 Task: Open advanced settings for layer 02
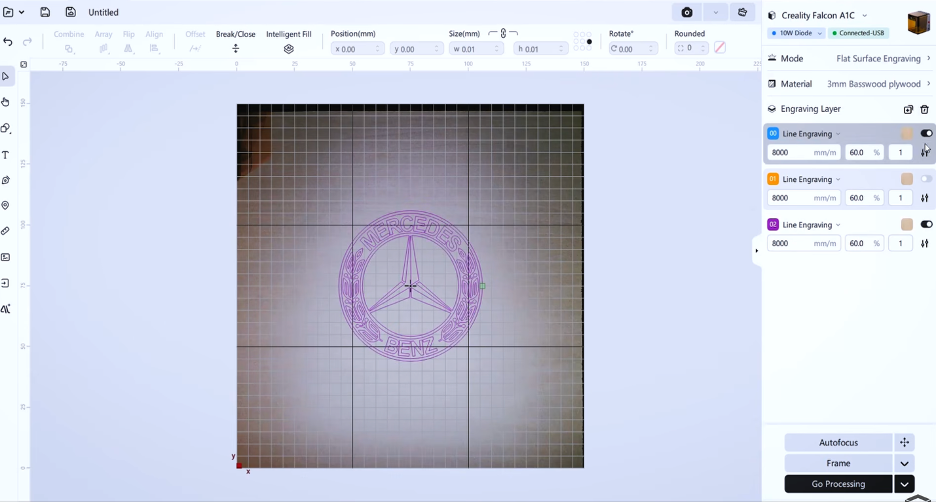pos(925,243)
